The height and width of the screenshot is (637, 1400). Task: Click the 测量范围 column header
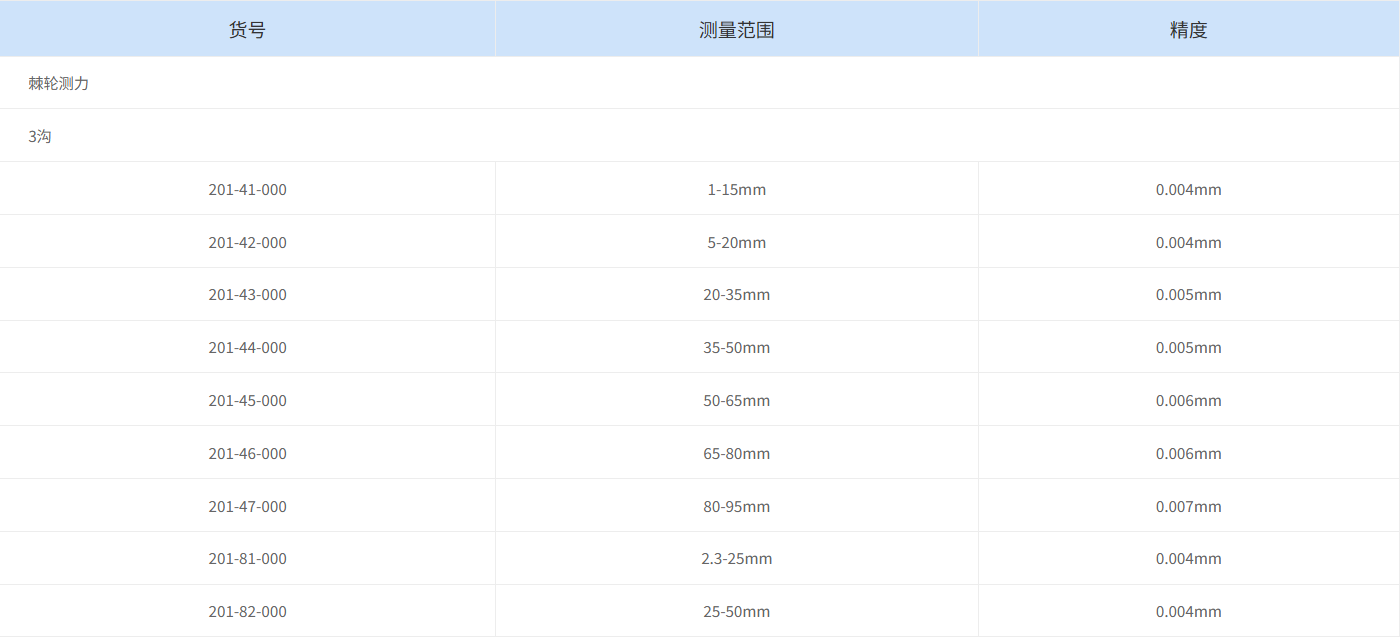pyautogui.click(x=737, y=29)
